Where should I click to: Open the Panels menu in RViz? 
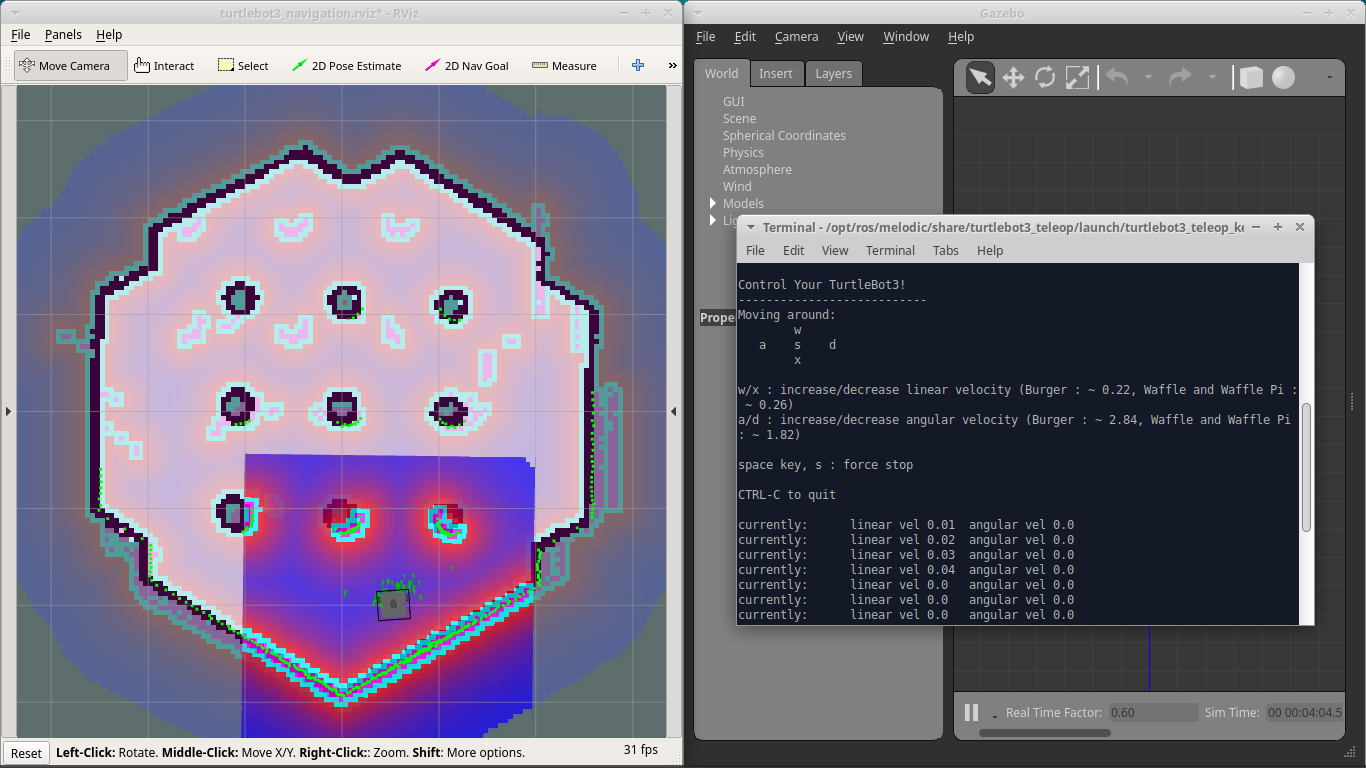(x=63, y=34)
